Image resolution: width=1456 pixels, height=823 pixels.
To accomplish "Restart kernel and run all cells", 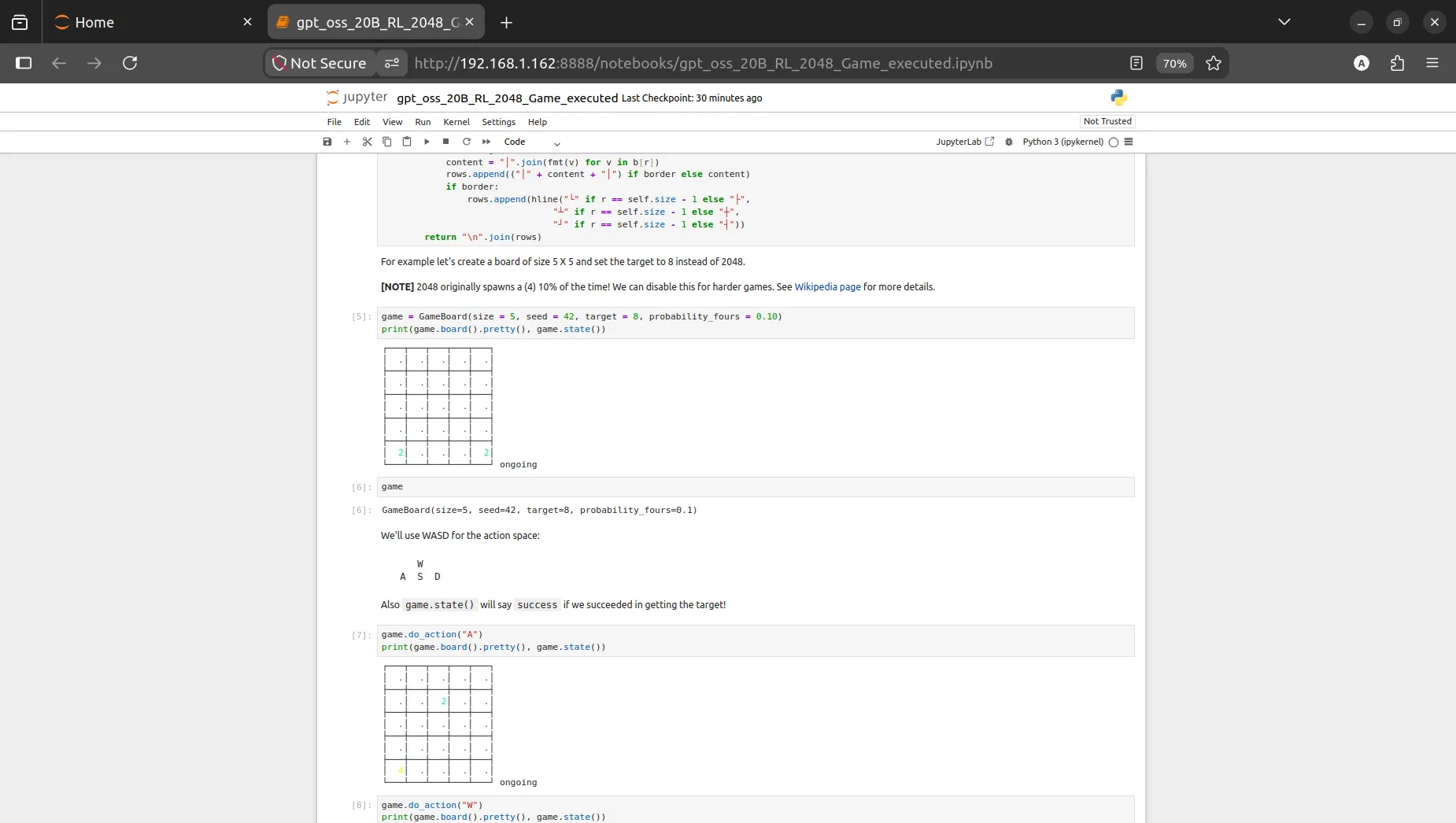I will [x=486, y=142].
